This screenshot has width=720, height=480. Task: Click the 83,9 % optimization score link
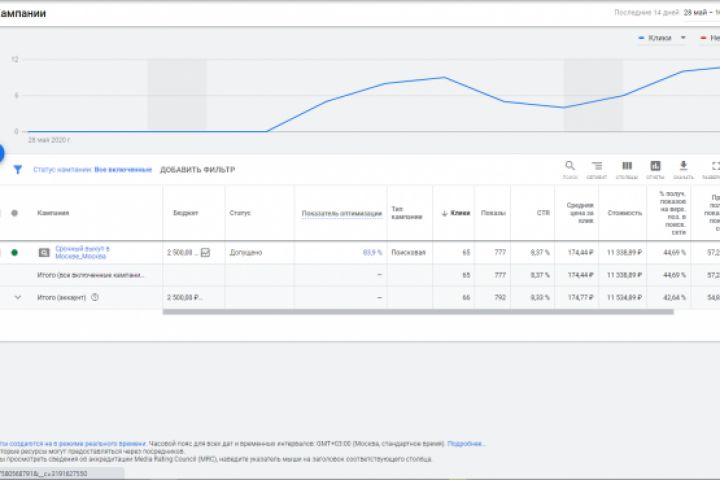pyautogui.click(x=372, y=252)
